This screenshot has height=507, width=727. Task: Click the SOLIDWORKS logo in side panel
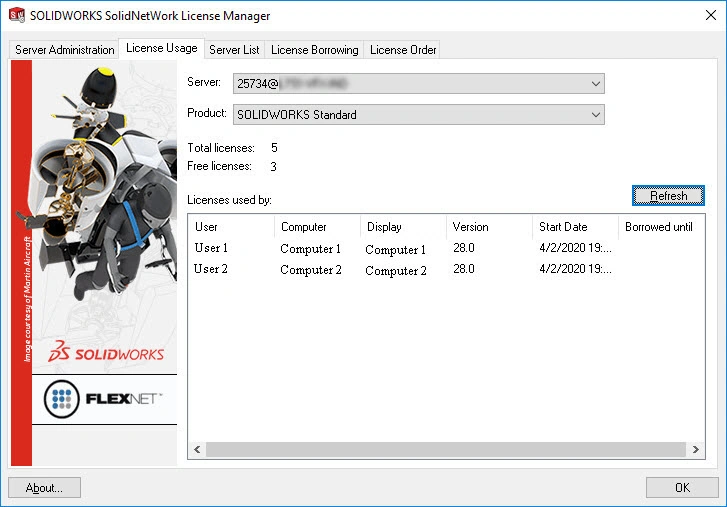[x=106, y=352]
